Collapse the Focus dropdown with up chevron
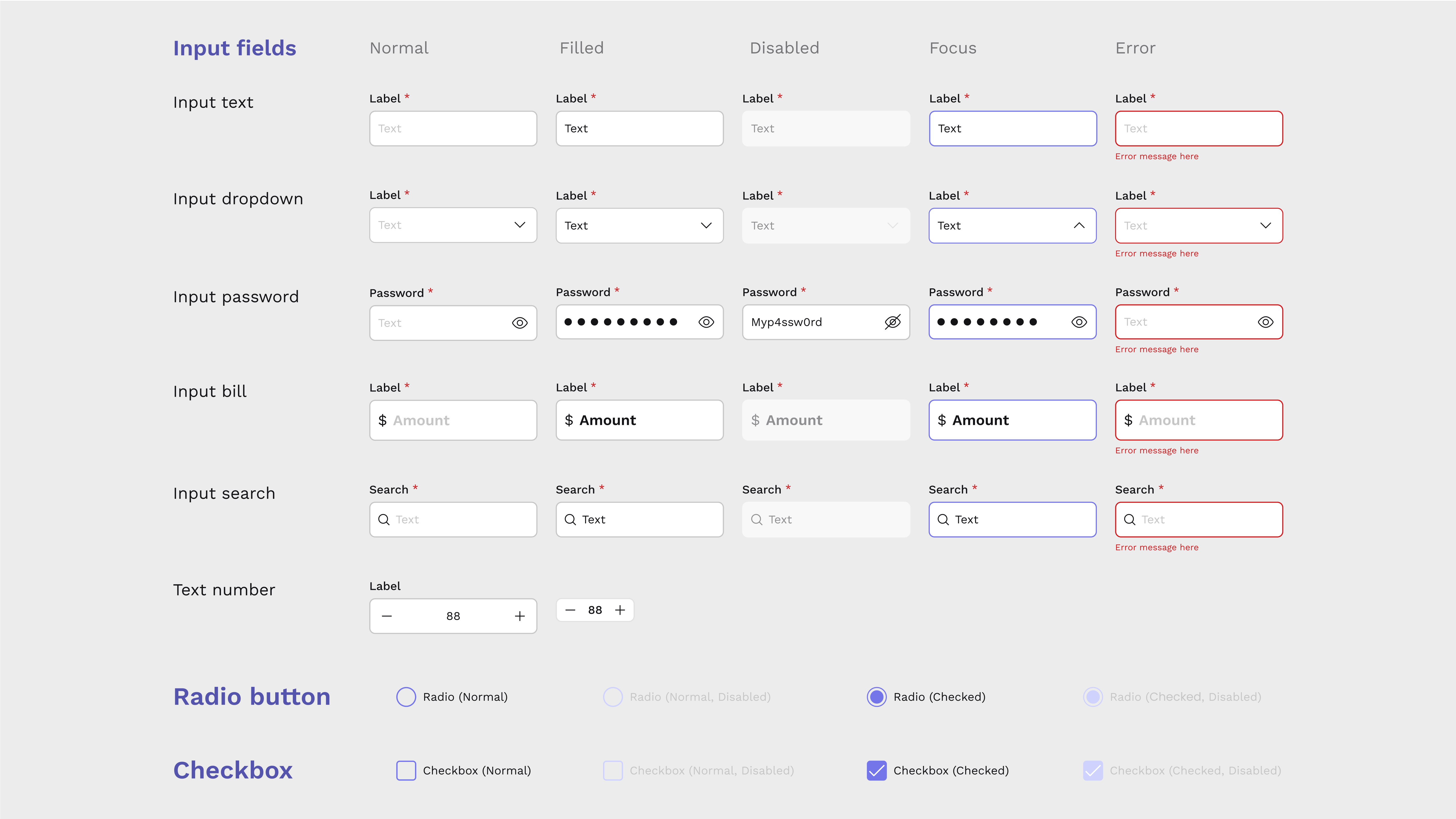Screen dimensions: 1456x819 tap(1079, 225)
